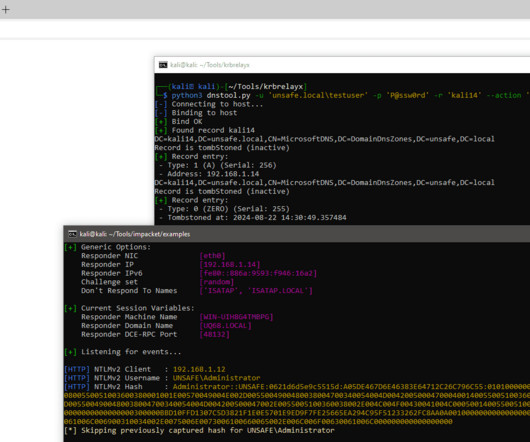The width and height of the screenshot is (530, 442).
Task: Click 'Type: 0 (ZERO) (Serial: 255)' line
Action: click(x=224, y=209)
